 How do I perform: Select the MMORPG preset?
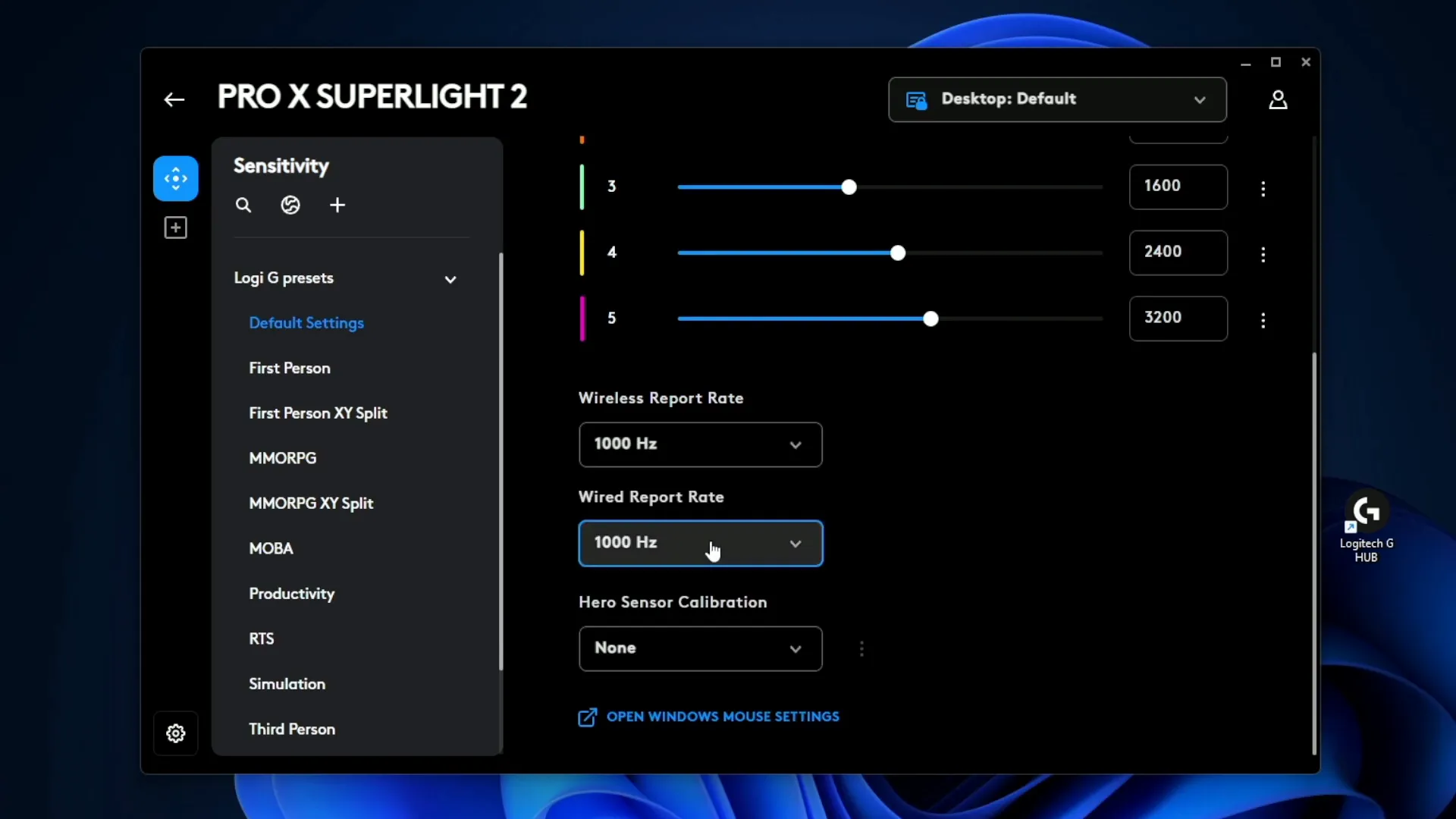click(x=283, y=458)
